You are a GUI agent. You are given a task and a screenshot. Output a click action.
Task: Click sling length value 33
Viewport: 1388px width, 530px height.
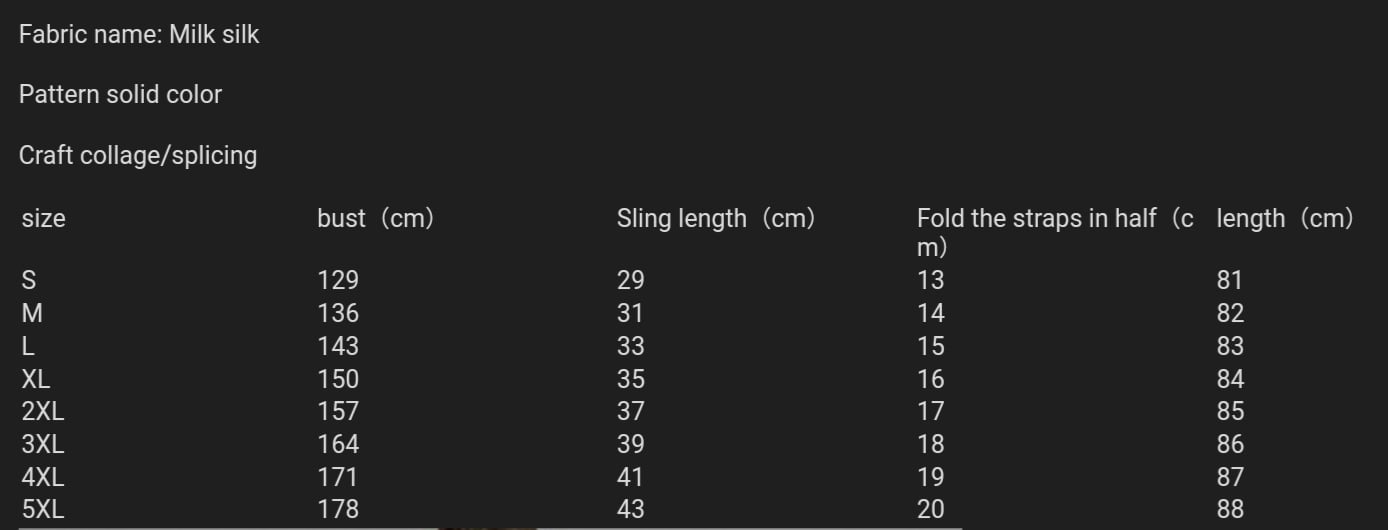pyautogui.click(x=631, y=346)
